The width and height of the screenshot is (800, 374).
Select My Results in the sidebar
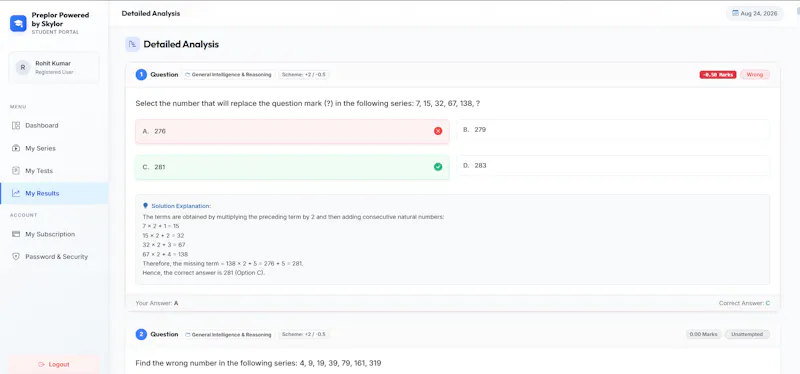54,193
